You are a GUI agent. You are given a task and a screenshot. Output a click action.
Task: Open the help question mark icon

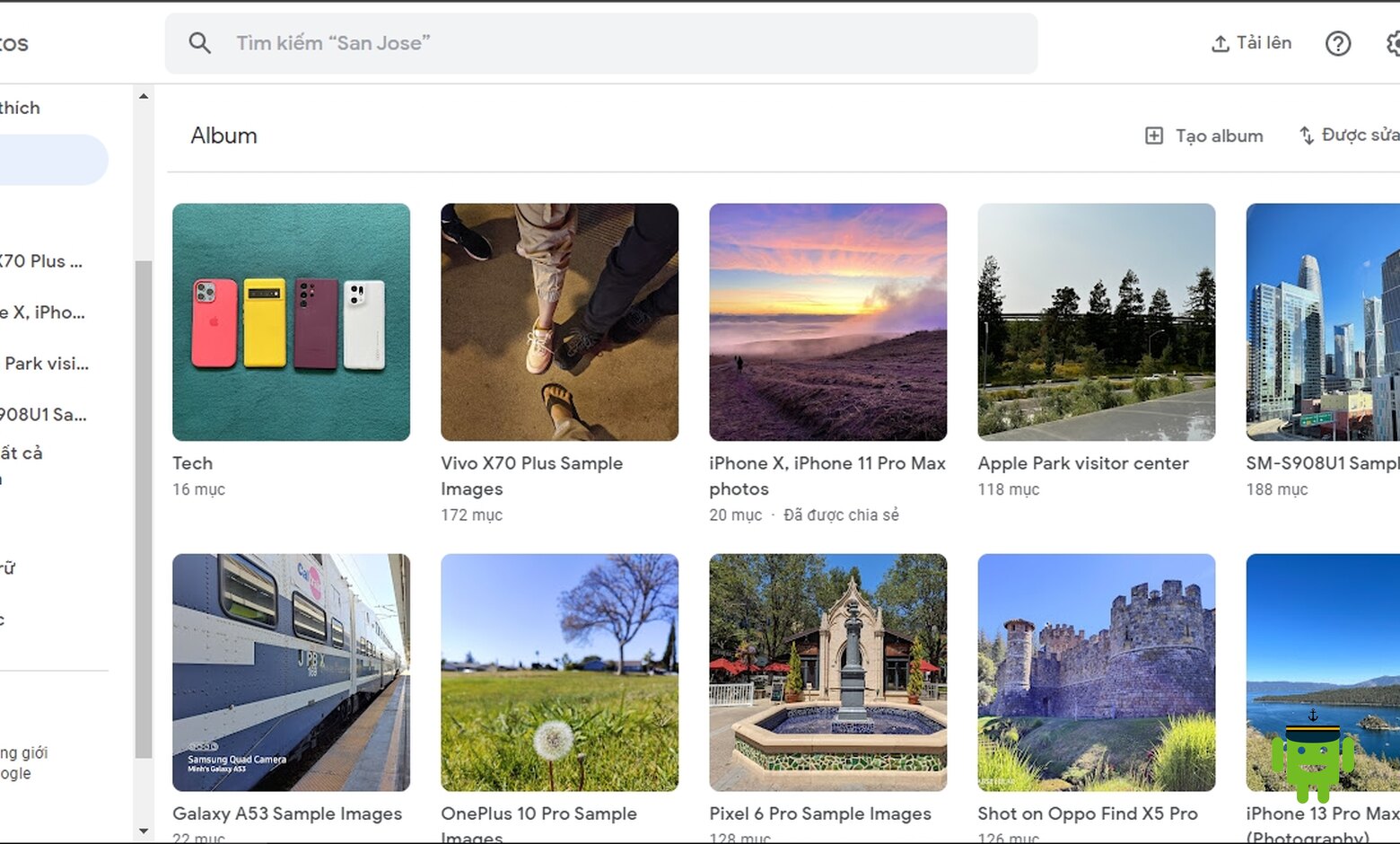1337,43
